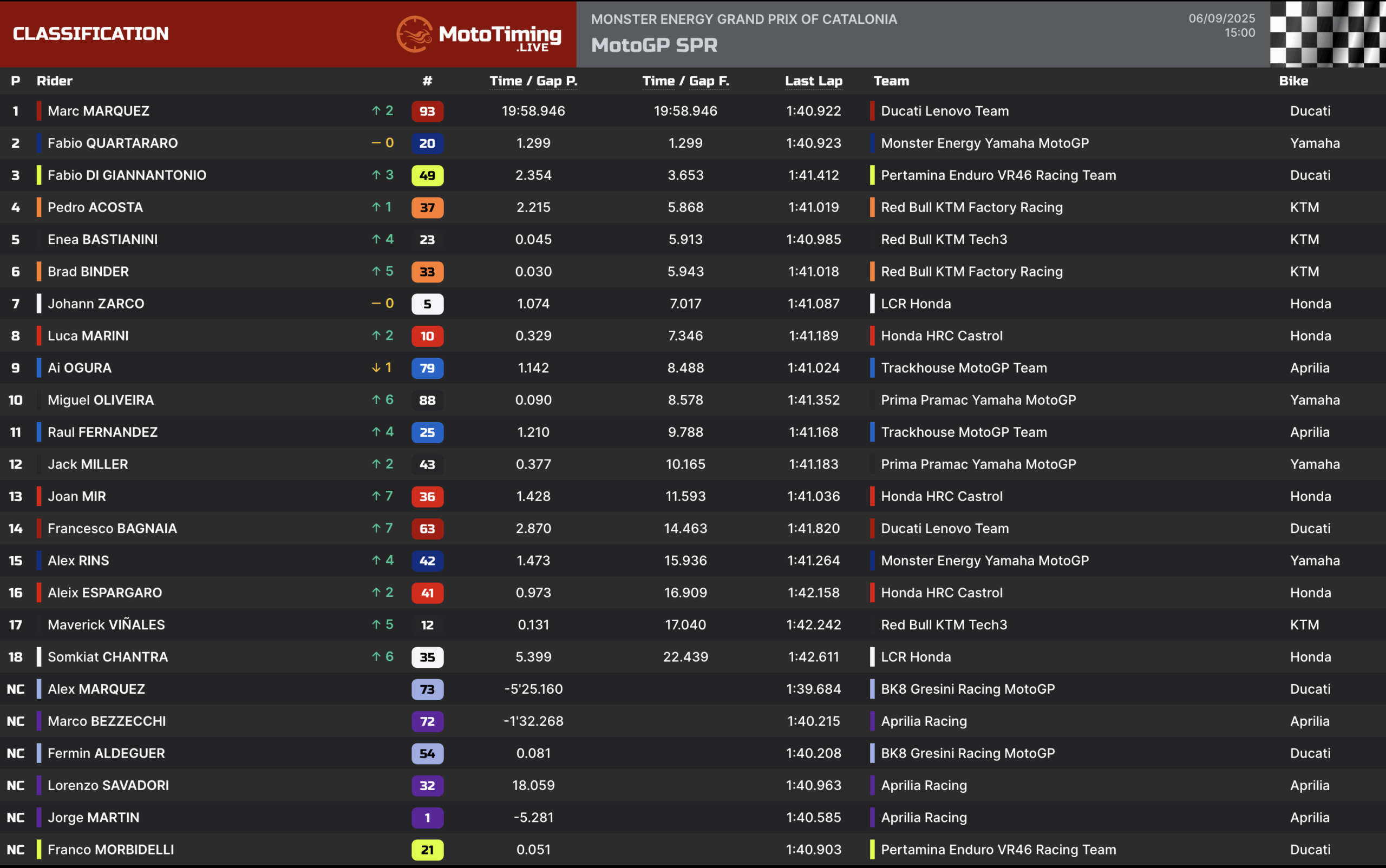Screen dimensions: 1386x868
Task: Click number badge 54 for Fermin Aldeguer
Action: (x=427, y=754)
